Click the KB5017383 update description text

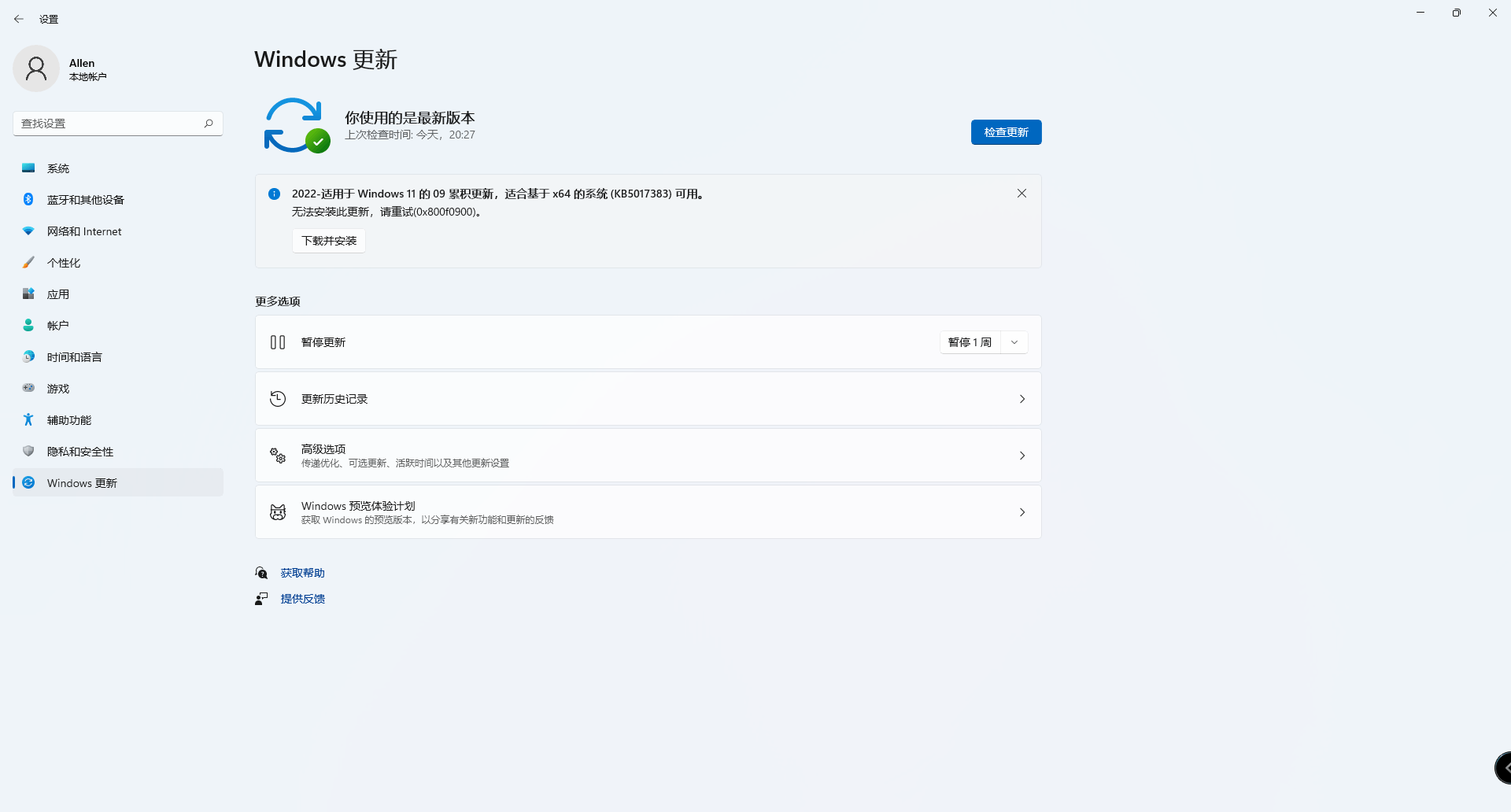click(497, 194)
